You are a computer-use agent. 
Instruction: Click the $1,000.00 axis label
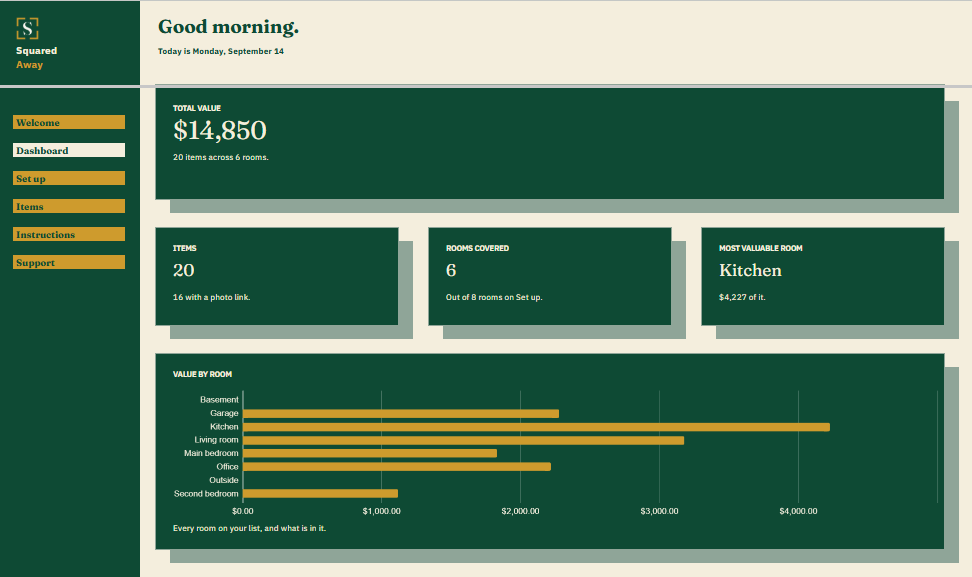tap(381, 511)
